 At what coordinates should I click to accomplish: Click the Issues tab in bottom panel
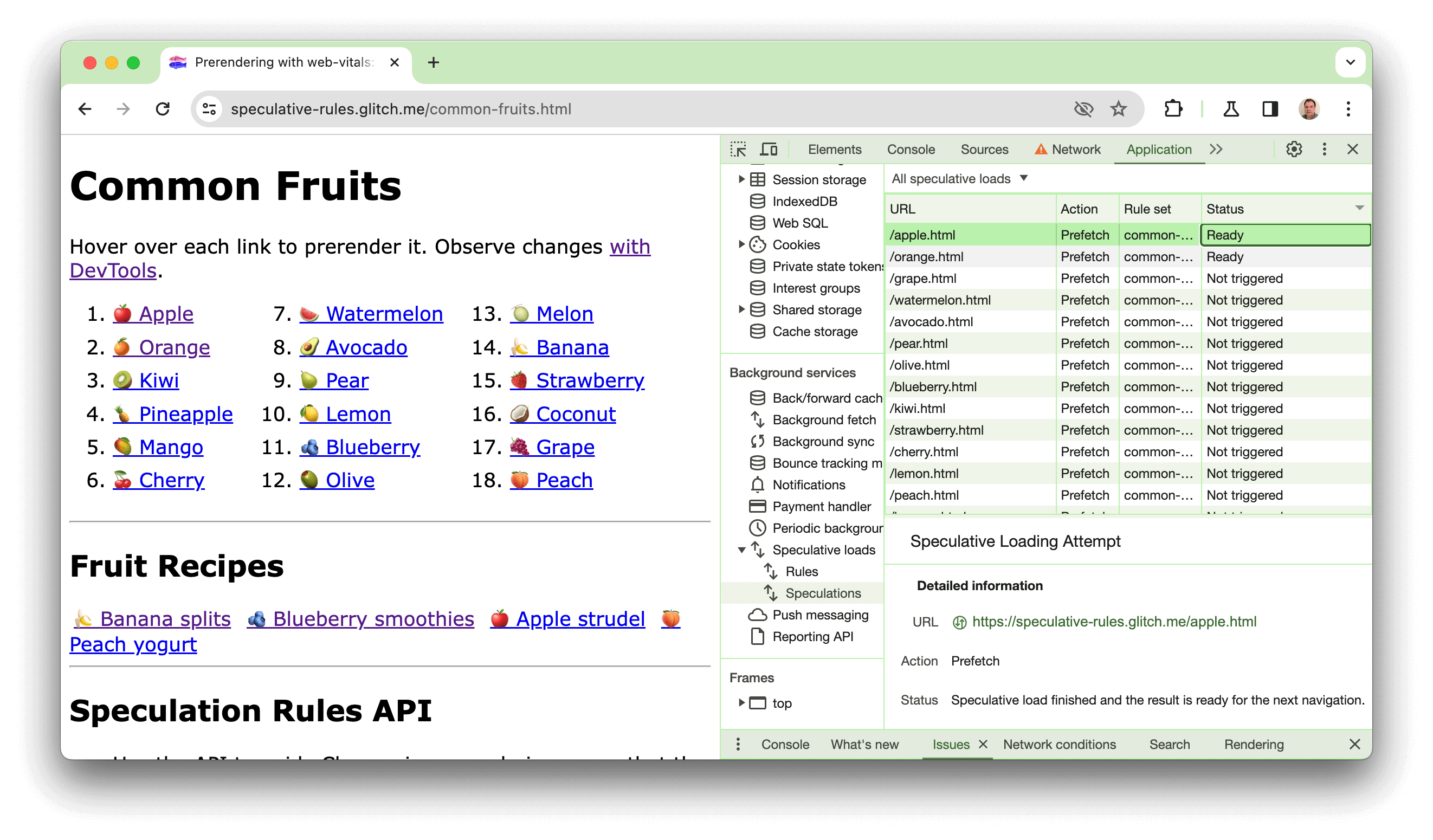[x=950, y=745]
